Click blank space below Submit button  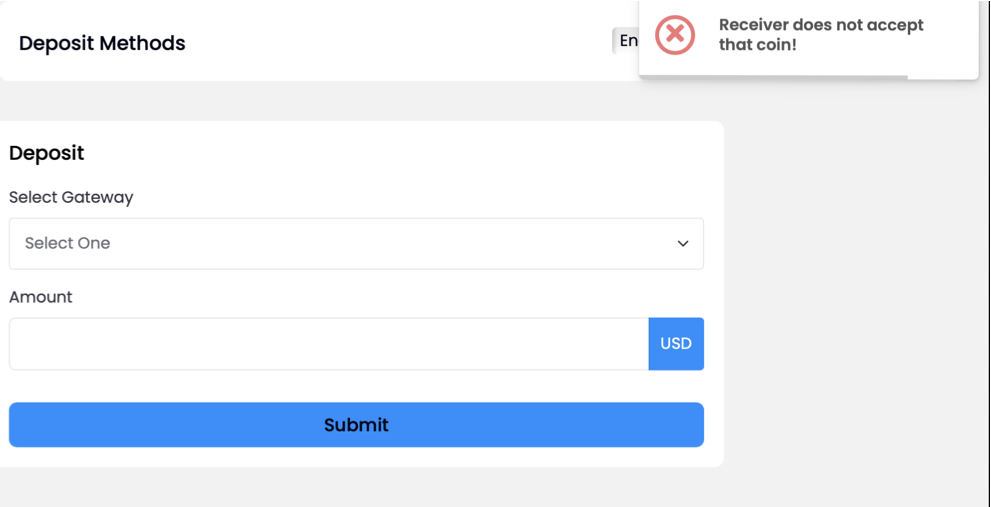[x=356, y=457]
